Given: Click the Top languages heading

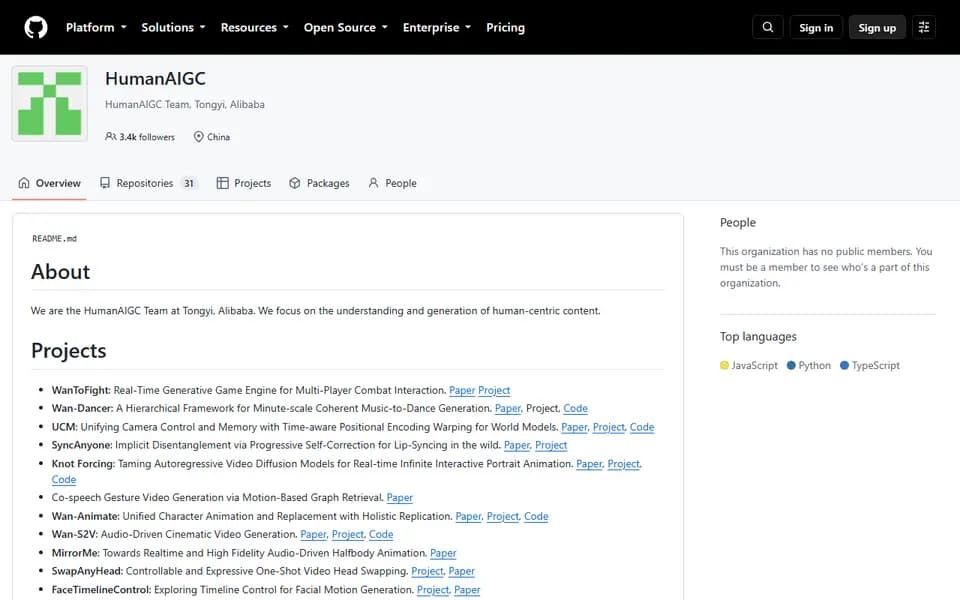Looking at the screenshot, I should coord(758,337).
